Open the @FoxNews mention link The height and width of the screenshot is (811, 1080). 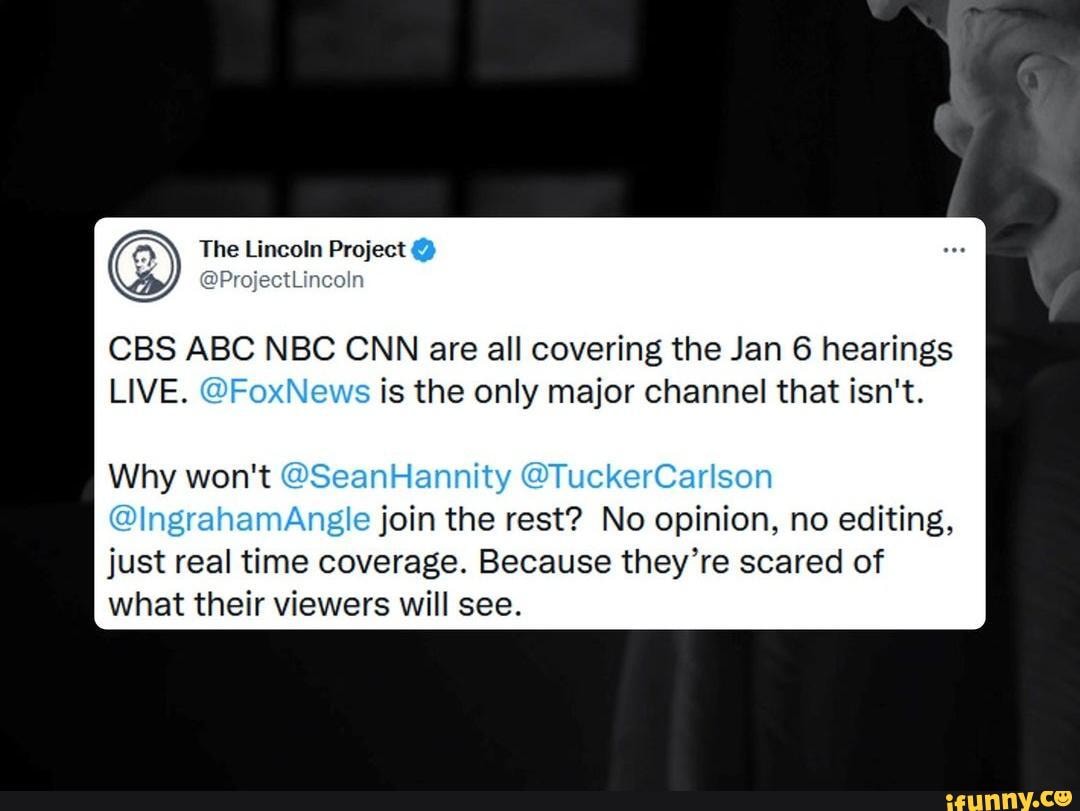(x=284, y=392)
